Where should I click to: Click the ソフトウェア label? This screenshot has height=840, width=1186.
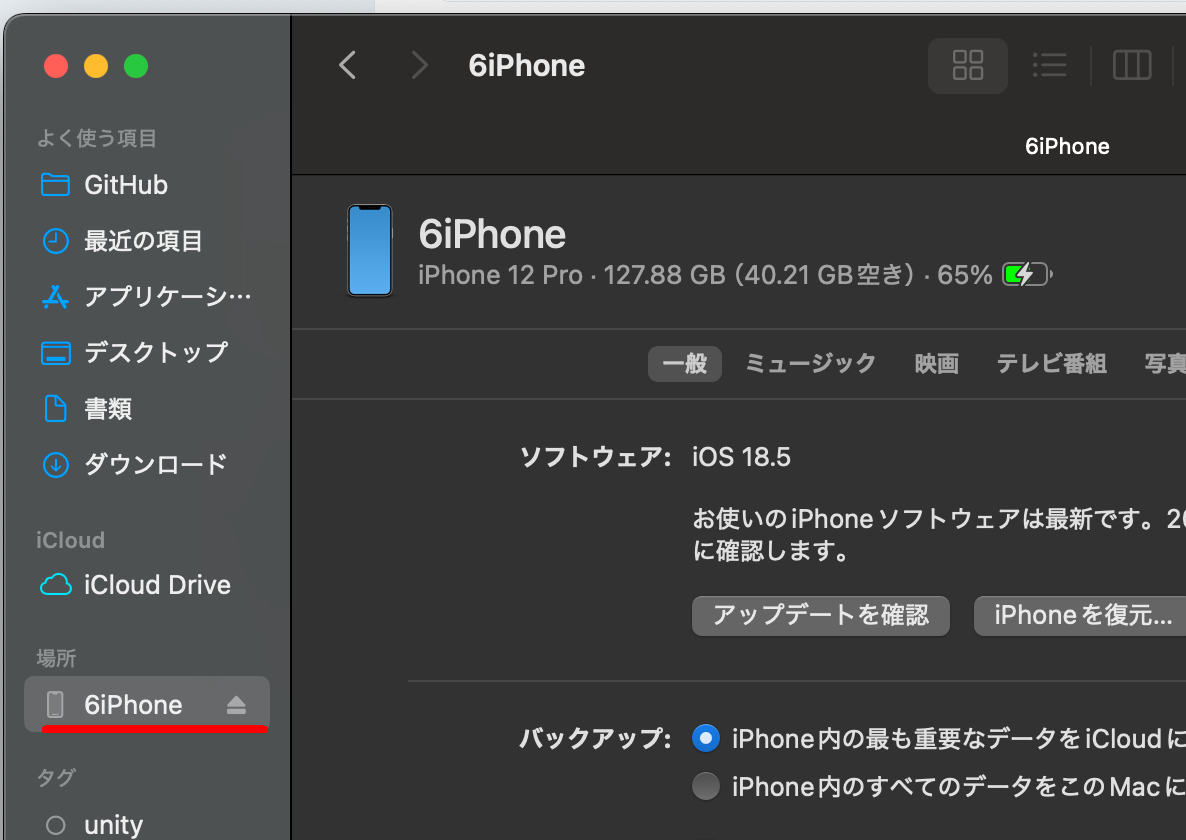[x=595, y=457]
